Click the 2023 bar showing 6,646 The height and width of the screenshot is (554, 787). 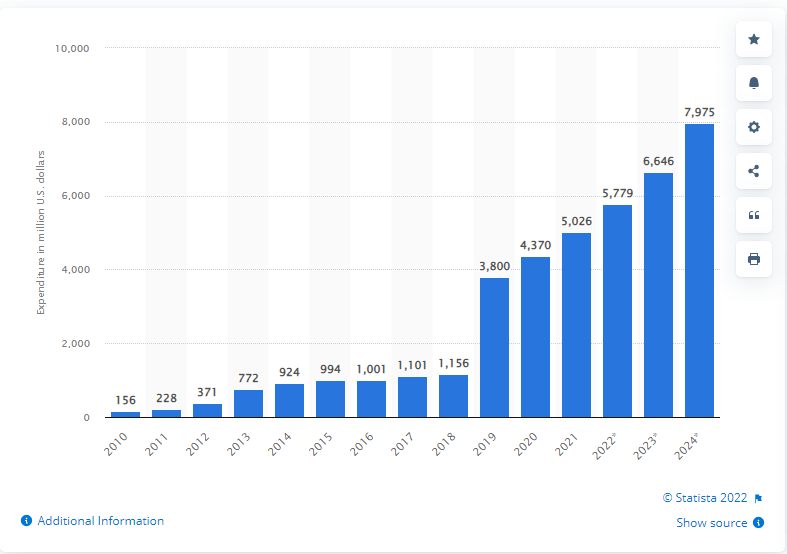658,295
